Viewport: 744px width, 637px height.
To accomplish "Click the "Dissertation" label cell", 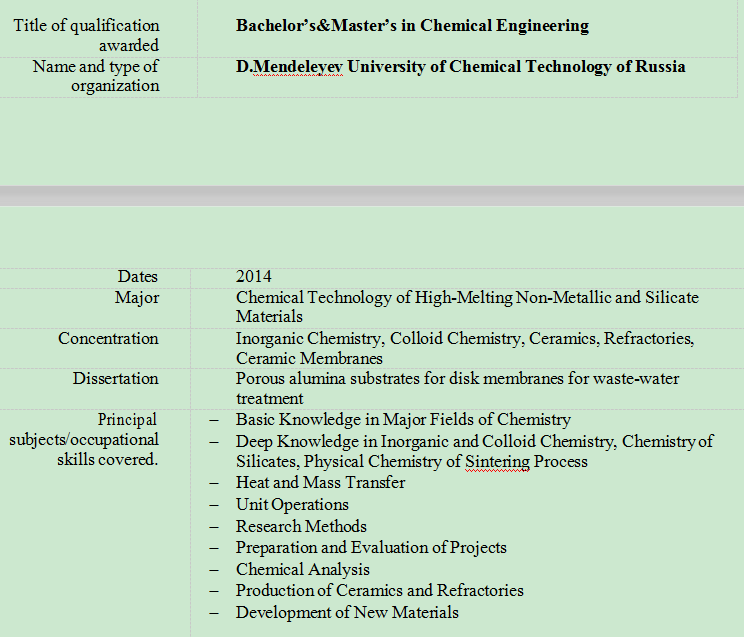I will pyautogui.click(x=115, y=378).
